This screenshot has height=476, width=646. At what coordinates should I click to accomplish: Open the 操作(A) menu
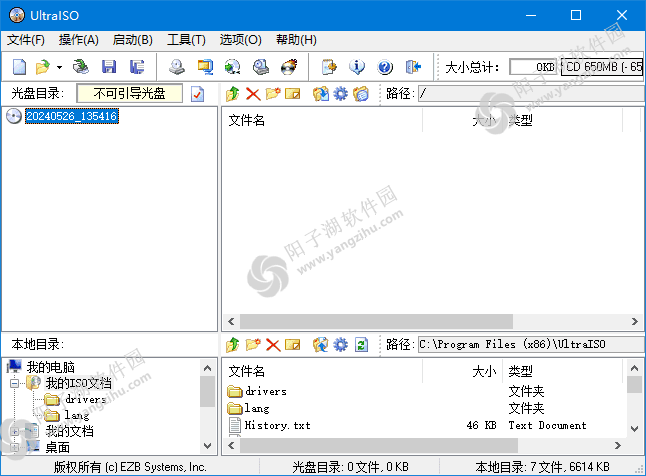coord(78,40)
